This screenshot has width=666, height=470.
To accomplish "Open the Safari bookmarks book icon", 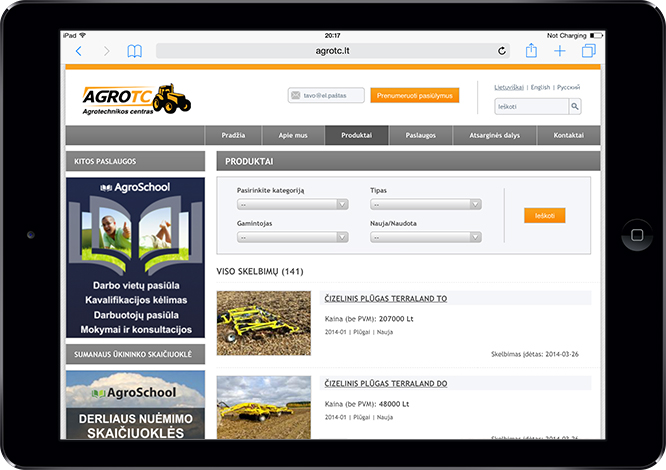I will tap(135, 51).
